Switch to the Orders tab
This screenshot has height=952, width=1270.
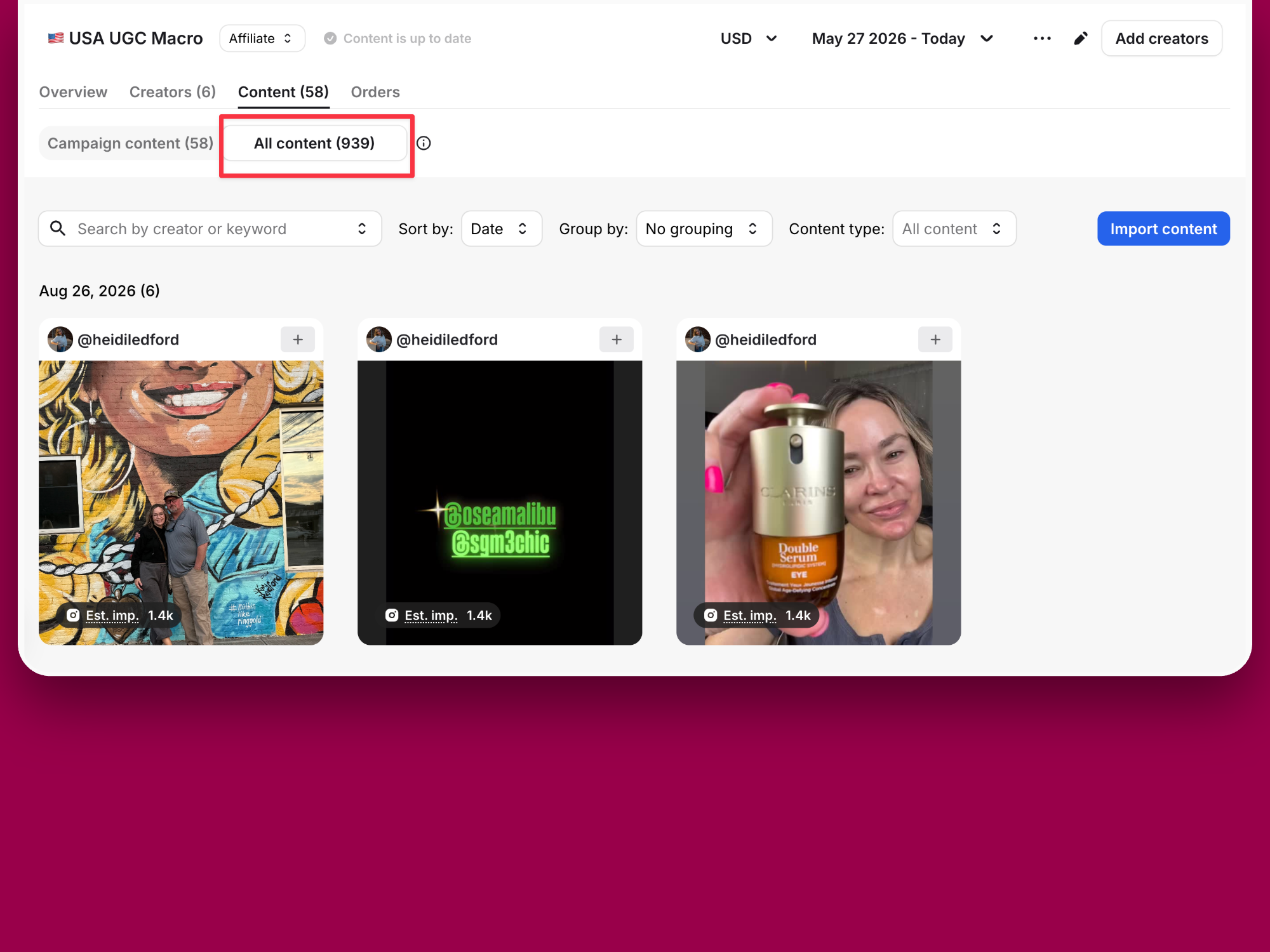coord(375,92)
